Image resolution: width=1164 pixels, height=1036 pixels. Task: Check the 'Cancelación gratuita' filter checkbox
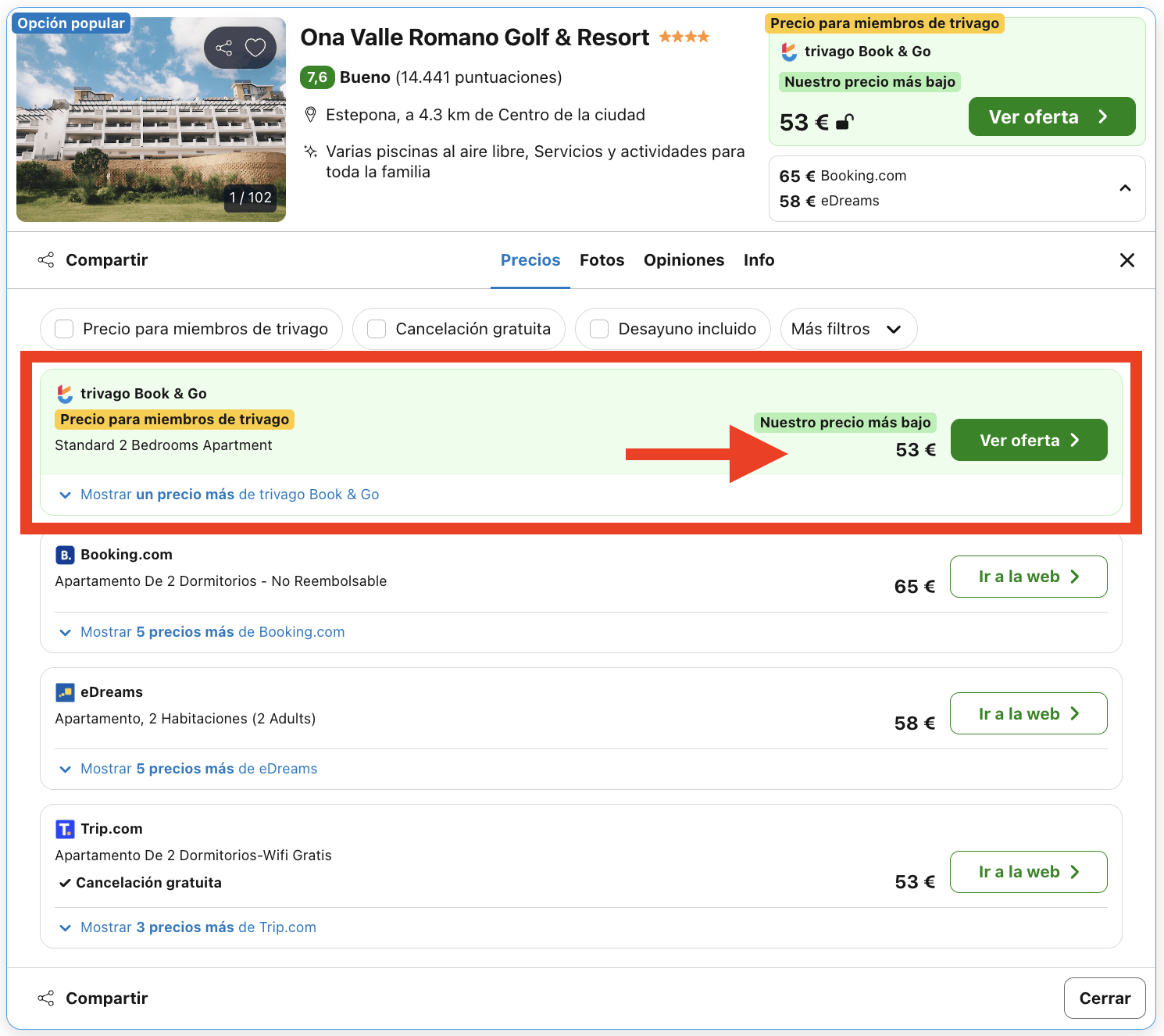coord(377,329)
